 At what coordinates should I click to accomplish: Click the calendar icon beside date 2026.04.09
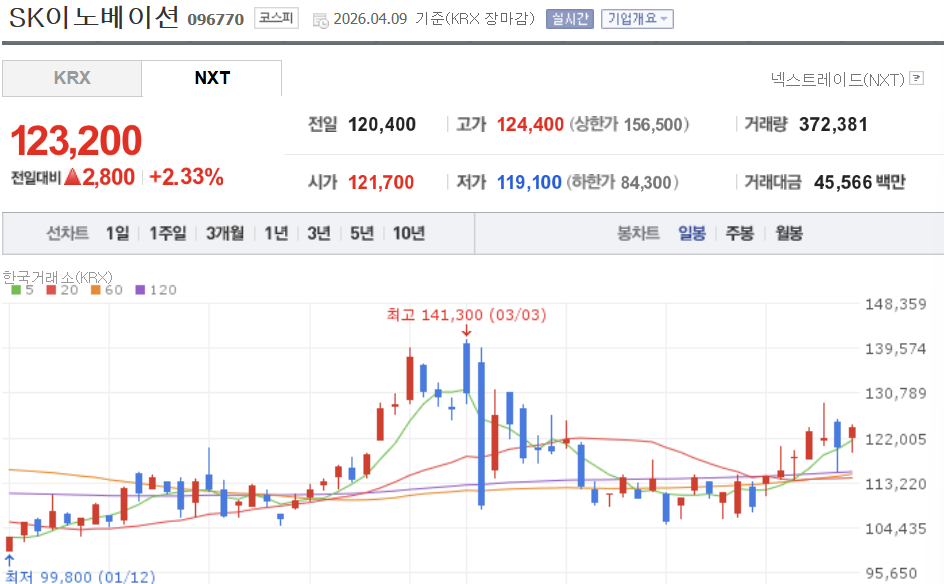point(320,20)
